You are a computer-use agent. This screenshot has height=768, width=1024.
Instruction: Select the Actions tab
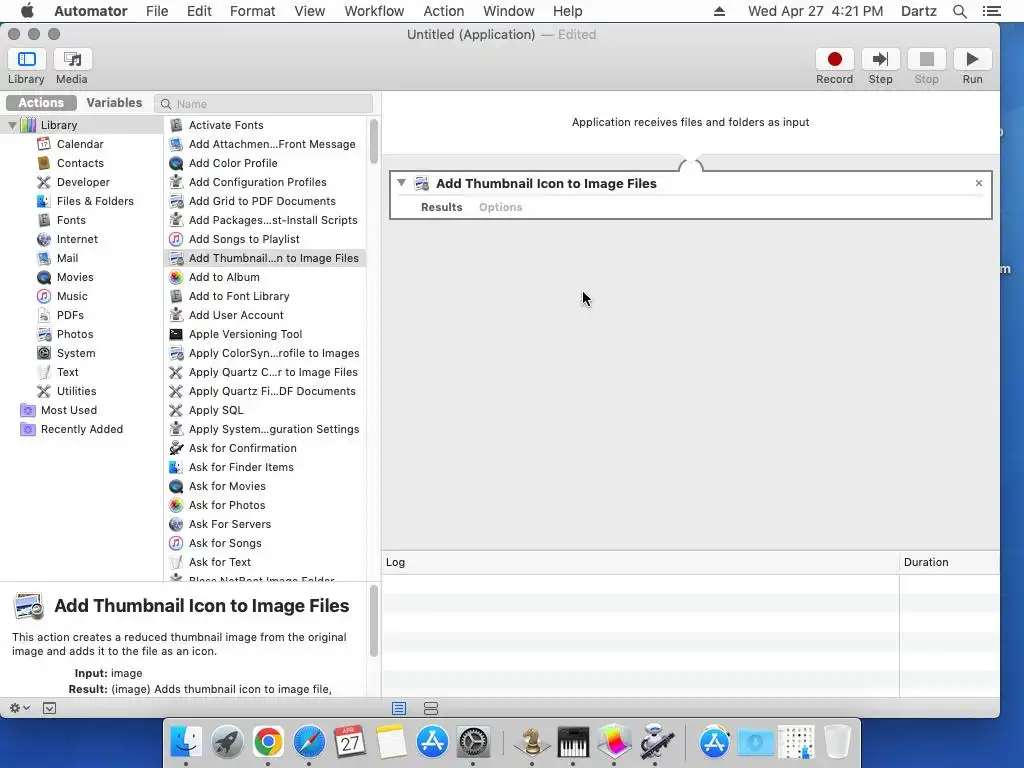41,103
